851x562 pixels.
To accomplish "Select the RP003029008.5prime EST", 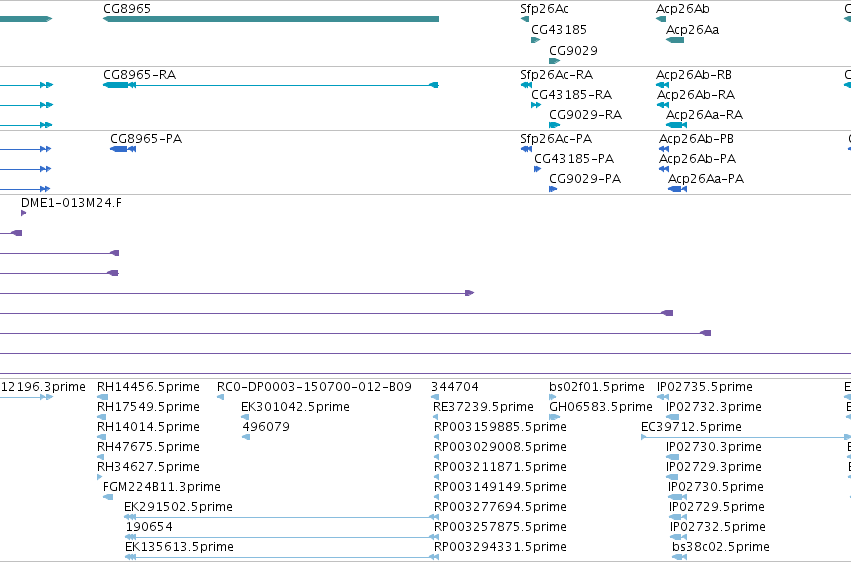I will pyautogui.click(x=436, y=457).
